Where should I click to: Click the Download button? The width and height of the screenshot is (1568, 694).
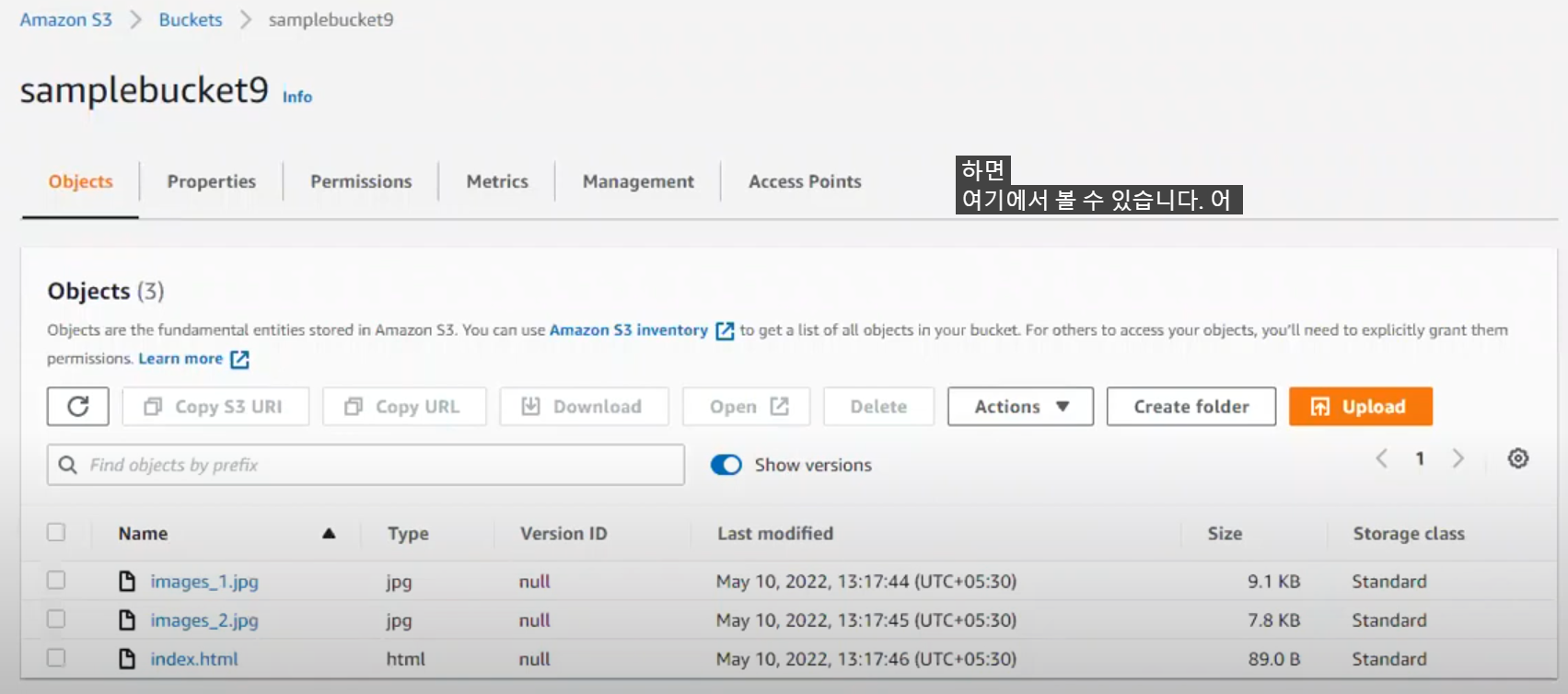click(x=584, y=406)
